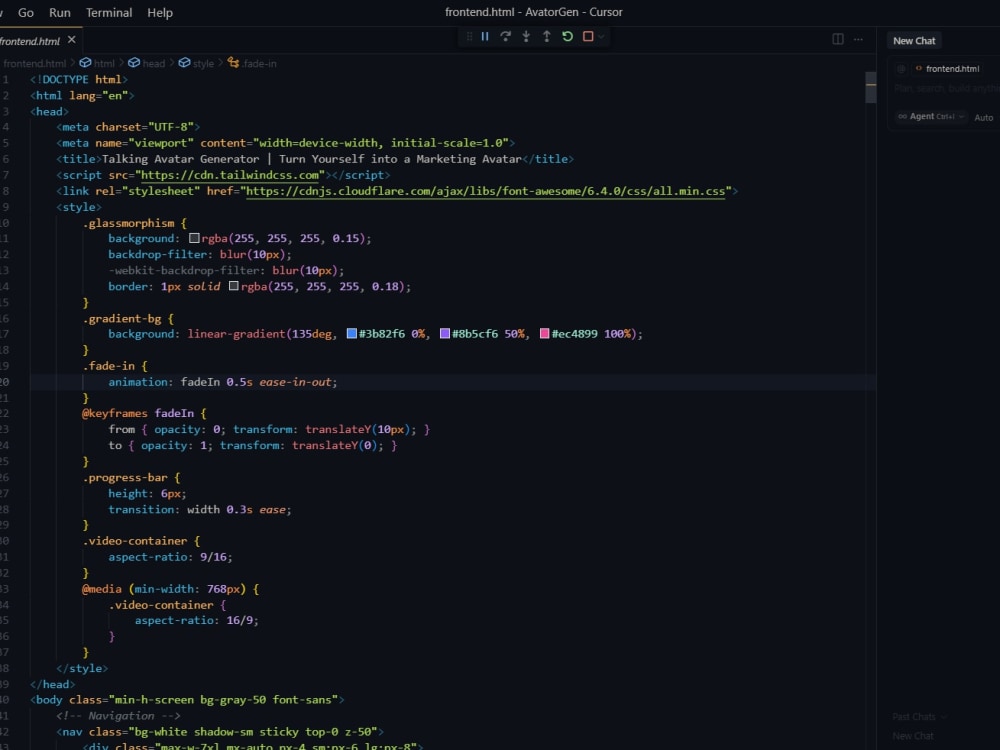
Task: Click the debug Step Into icon
Action: coord(526,36)
